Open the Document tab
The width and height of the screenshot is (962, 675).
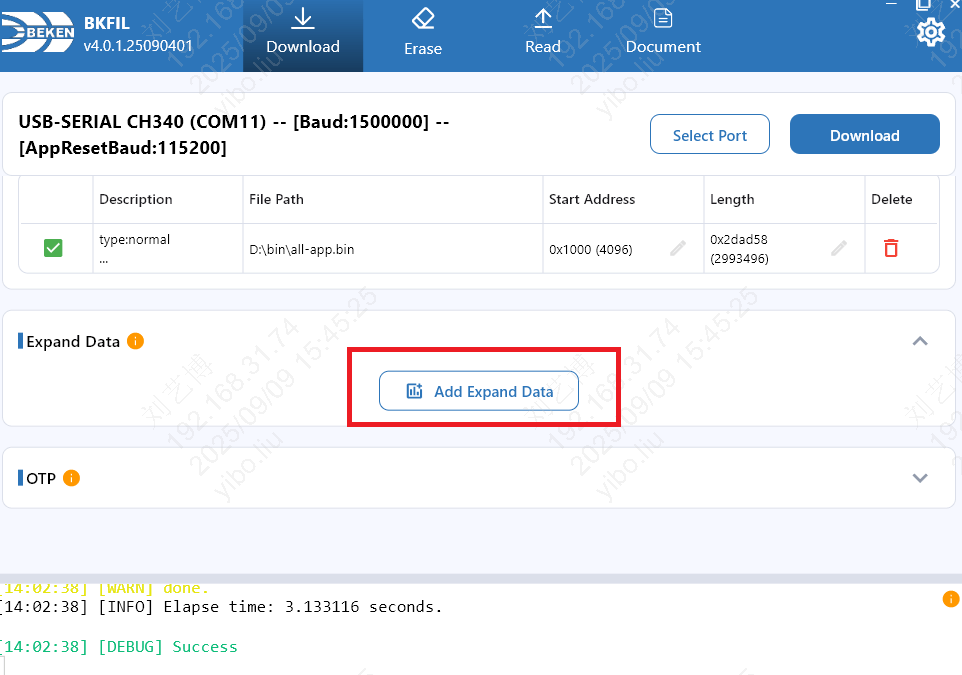coord(663,35)
